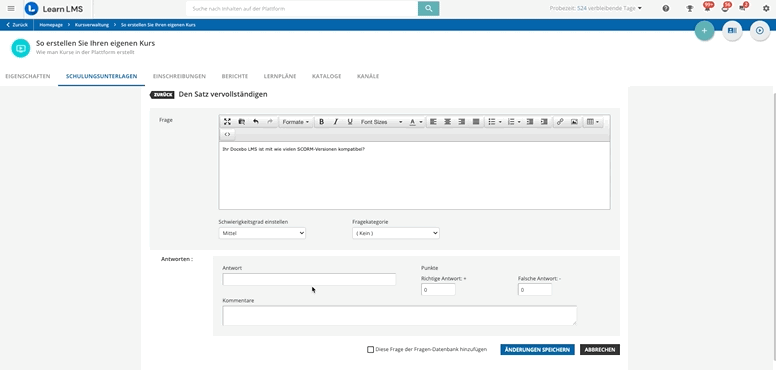Click the Learn LMS logo
The image size is (776, 370).
pyautogui.click(x=54, y=8)
